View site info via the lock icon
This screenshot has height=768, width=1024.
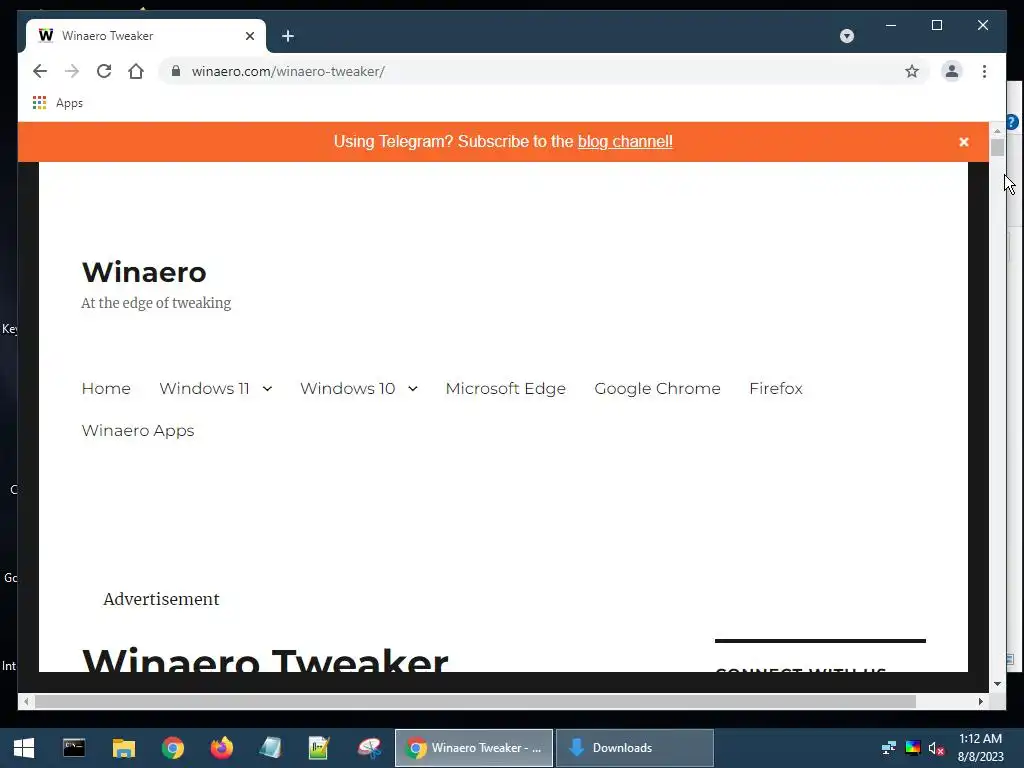176,71
